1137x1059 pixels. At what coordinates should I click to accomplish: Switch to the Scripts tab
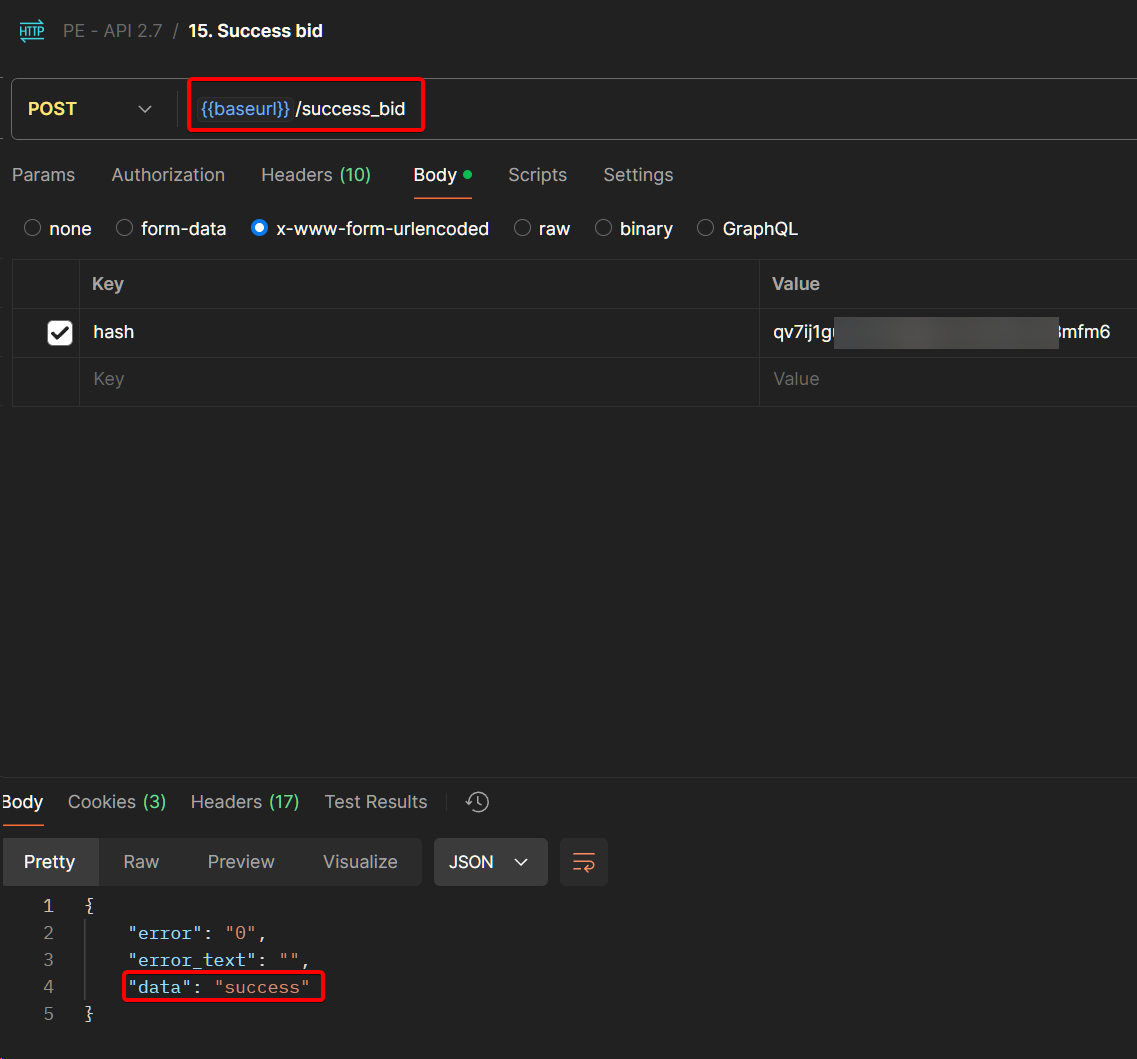(x=537, y=175)
